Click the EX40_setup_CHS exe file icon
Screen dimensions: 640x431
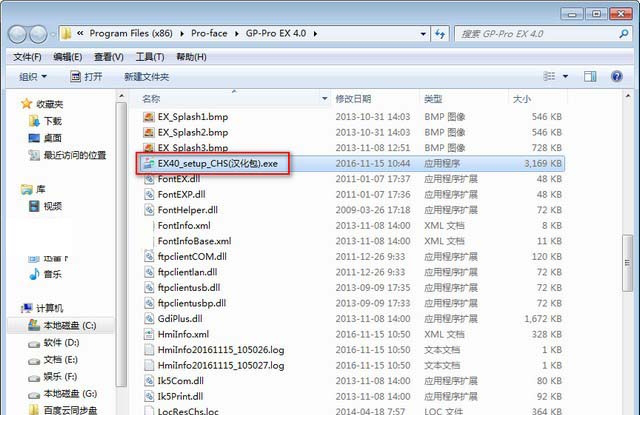click(x=148, y=164)
